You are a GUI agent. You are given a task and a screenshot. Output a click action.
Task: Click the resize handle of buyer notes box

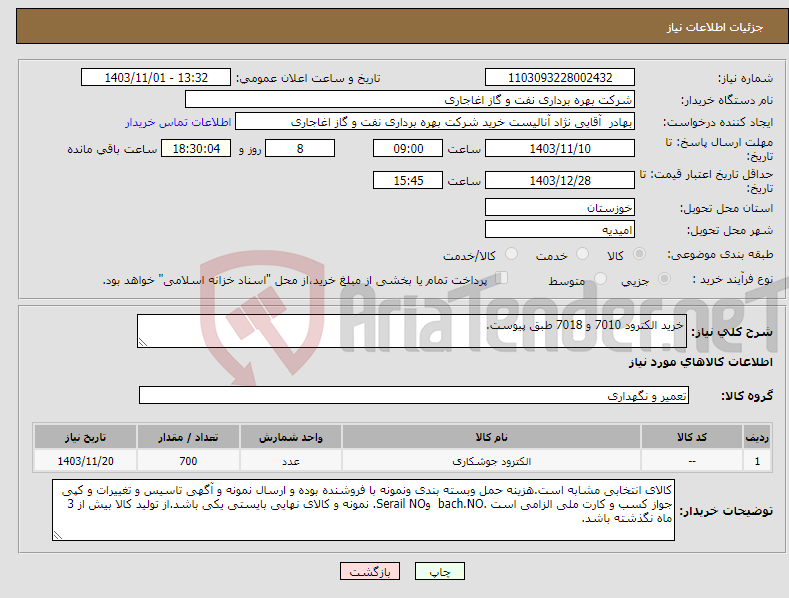[58, 536]
